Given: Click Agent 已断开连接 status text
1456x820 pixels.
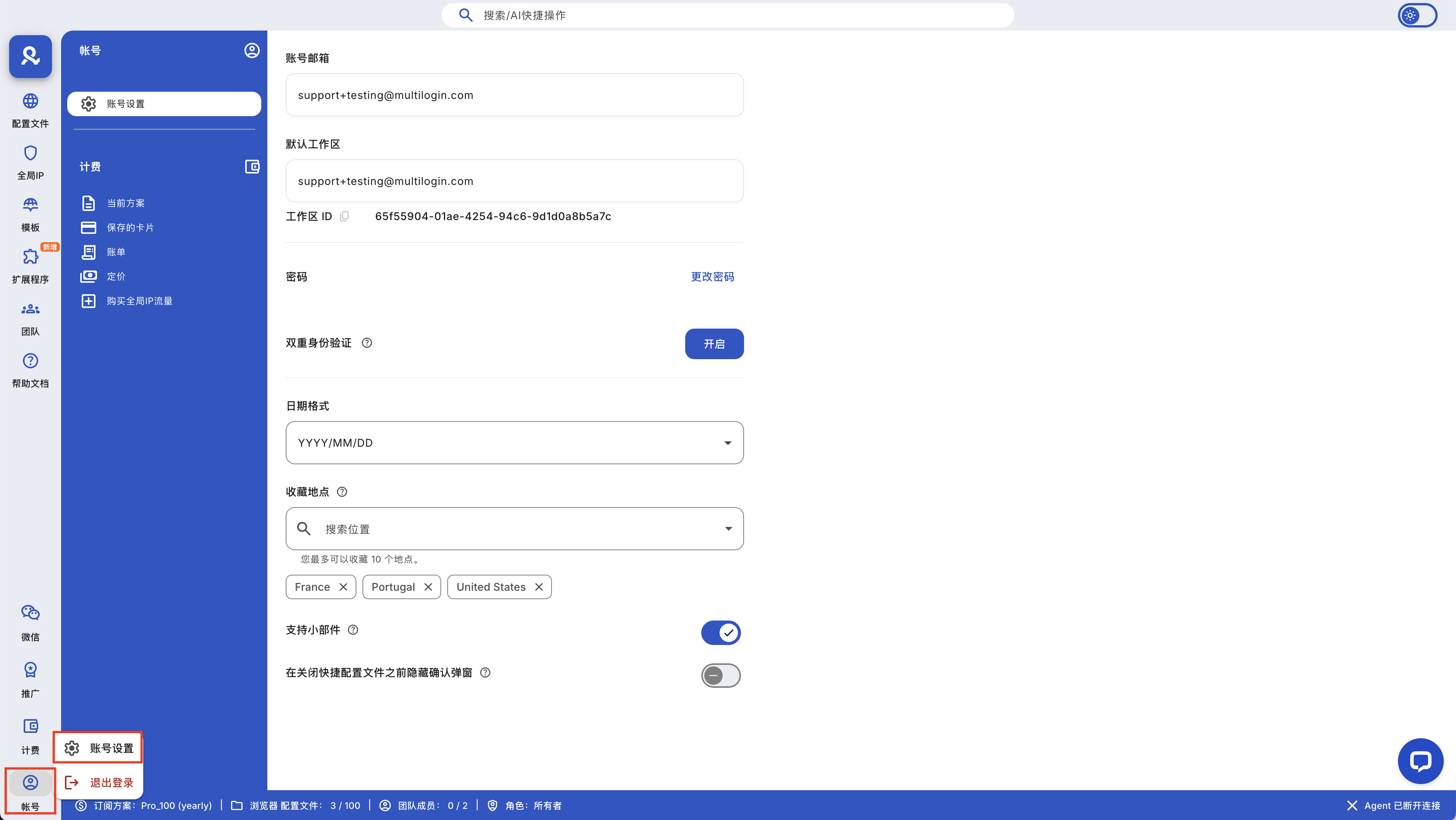Looking at the screenshot, I should (x=1402, y=805).
